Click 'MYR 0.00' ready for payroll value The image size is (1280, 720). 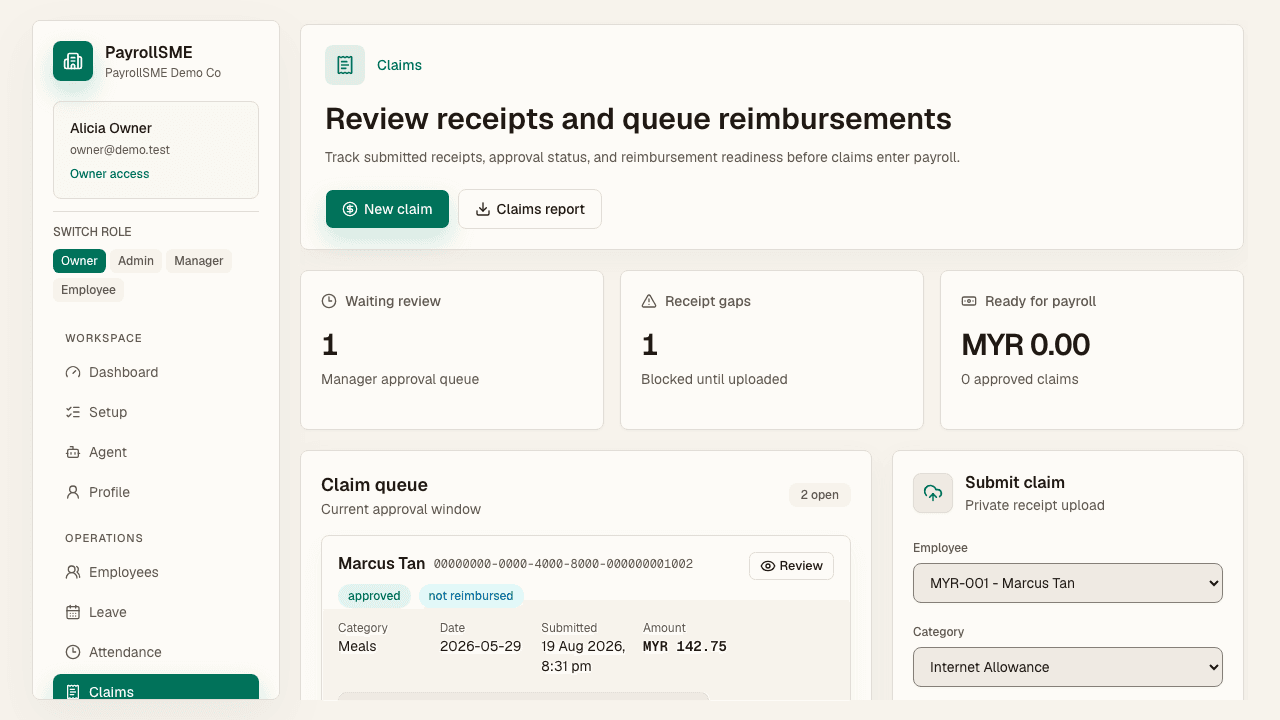(x=1026, y=345)
